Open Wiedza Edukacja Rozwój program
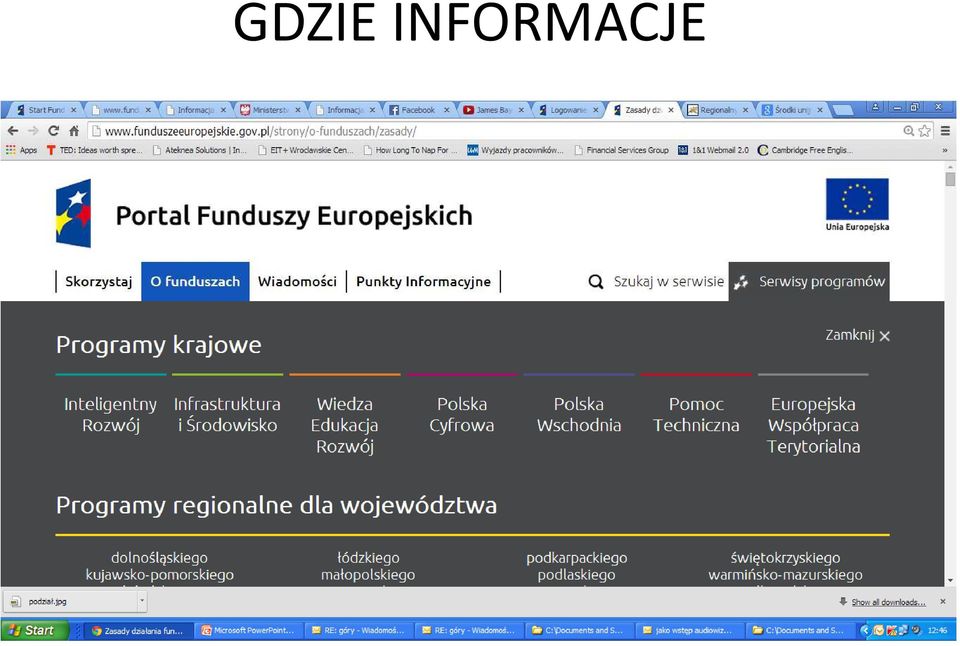 click(x=345, y=426)
